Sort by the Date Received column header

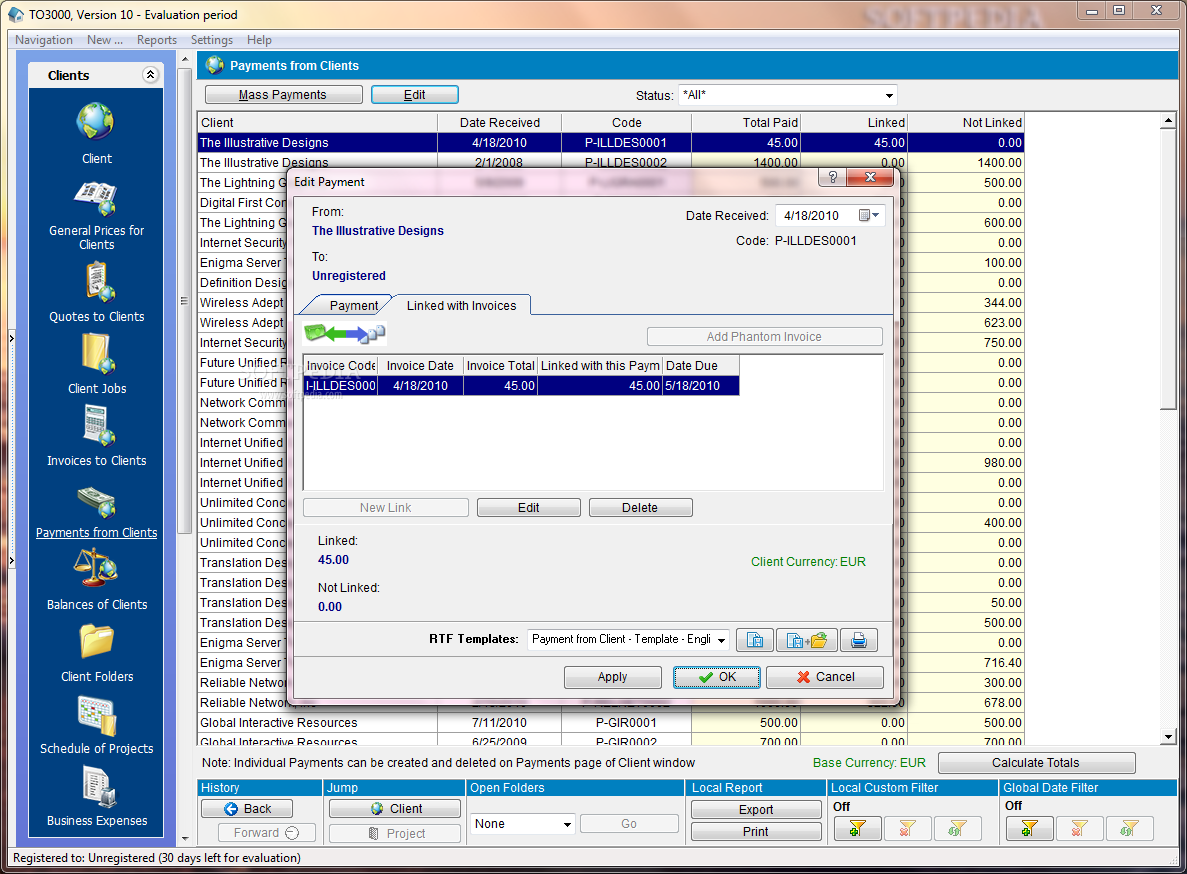click(500, 123)
